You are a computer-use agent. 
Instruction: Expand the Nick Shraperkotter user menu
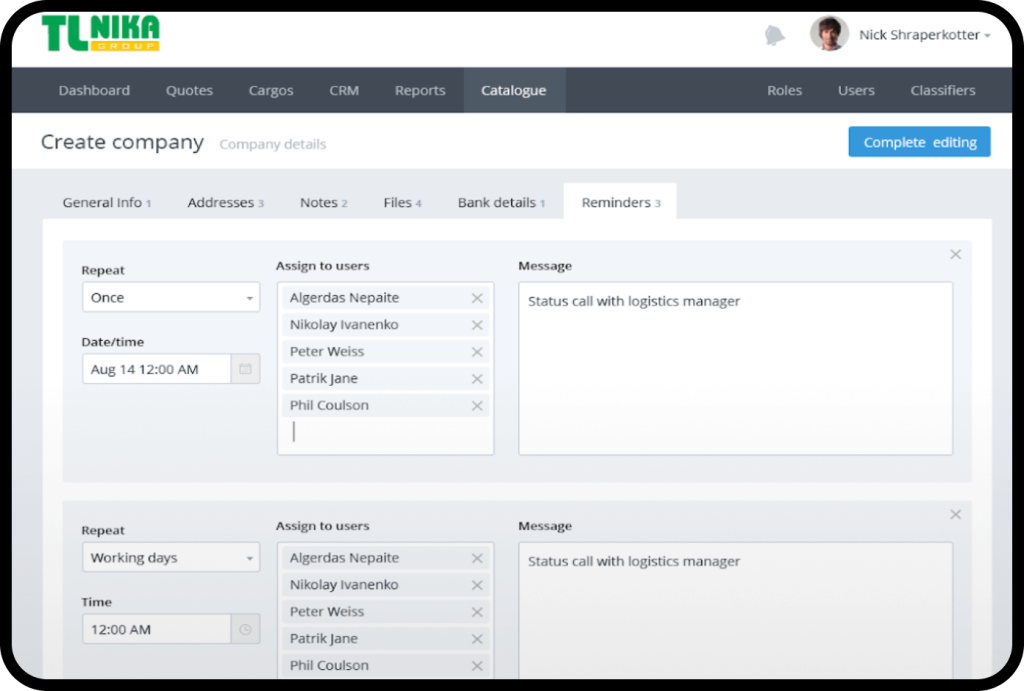click(922, 33)
